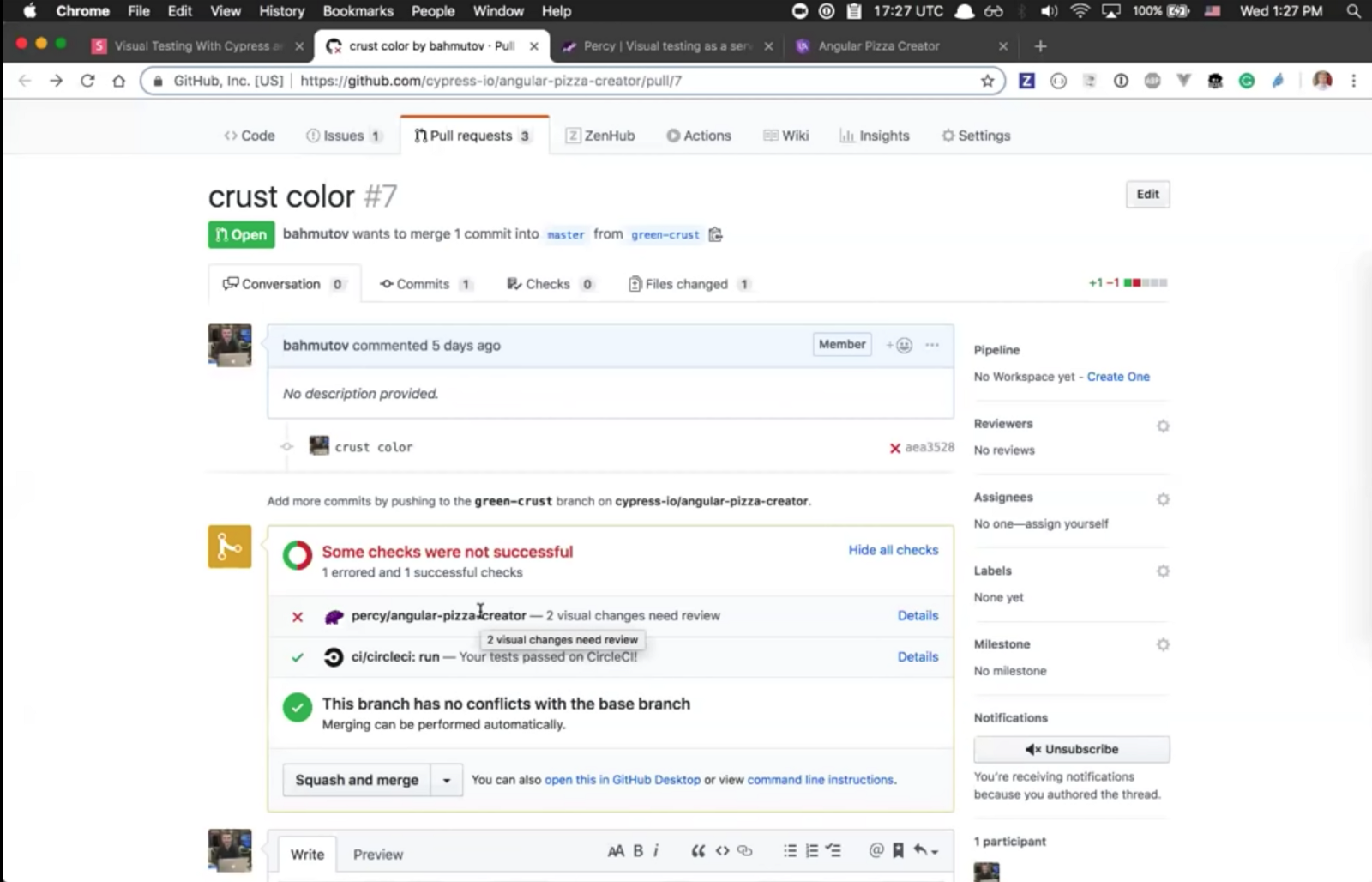Click the Create One workspace link
The image size is (1372, 882).
click(x=1118, y=377)
